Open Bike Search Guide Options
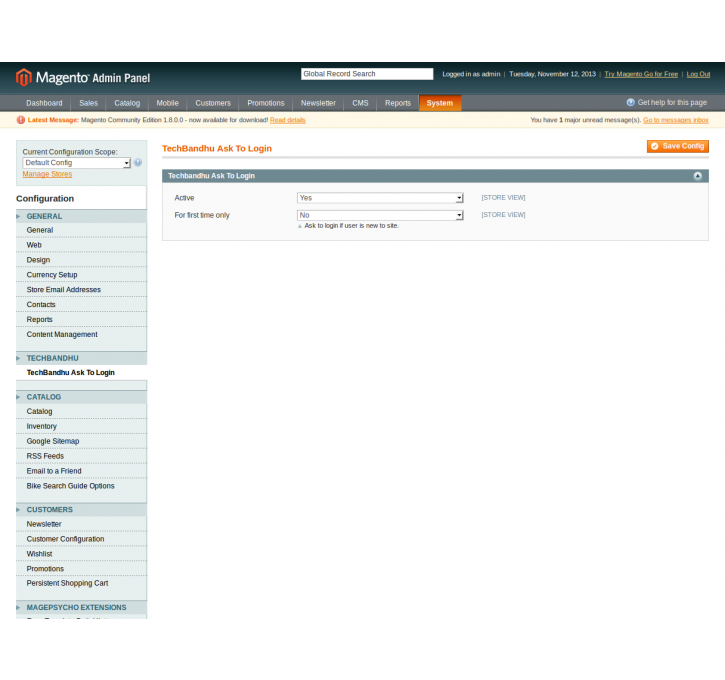 point(81,486)
